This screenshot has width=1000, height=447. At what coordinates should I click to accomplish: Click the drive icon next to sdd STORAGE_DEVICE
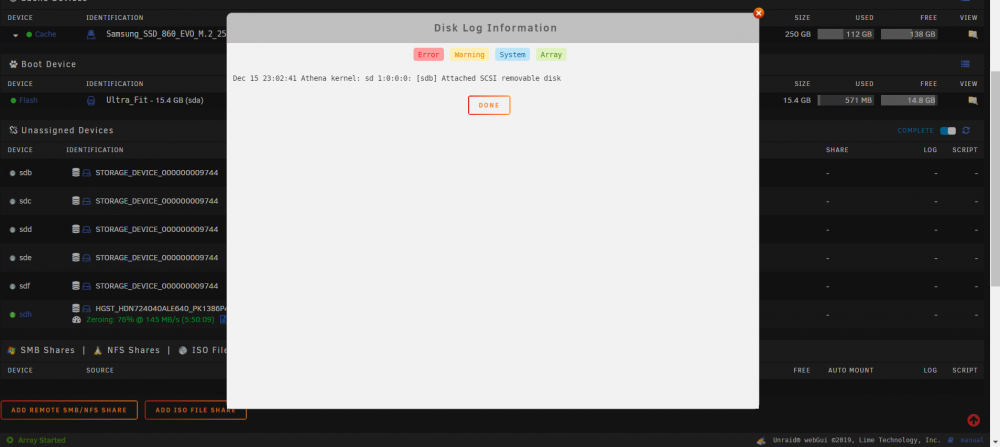click(87, 230)
